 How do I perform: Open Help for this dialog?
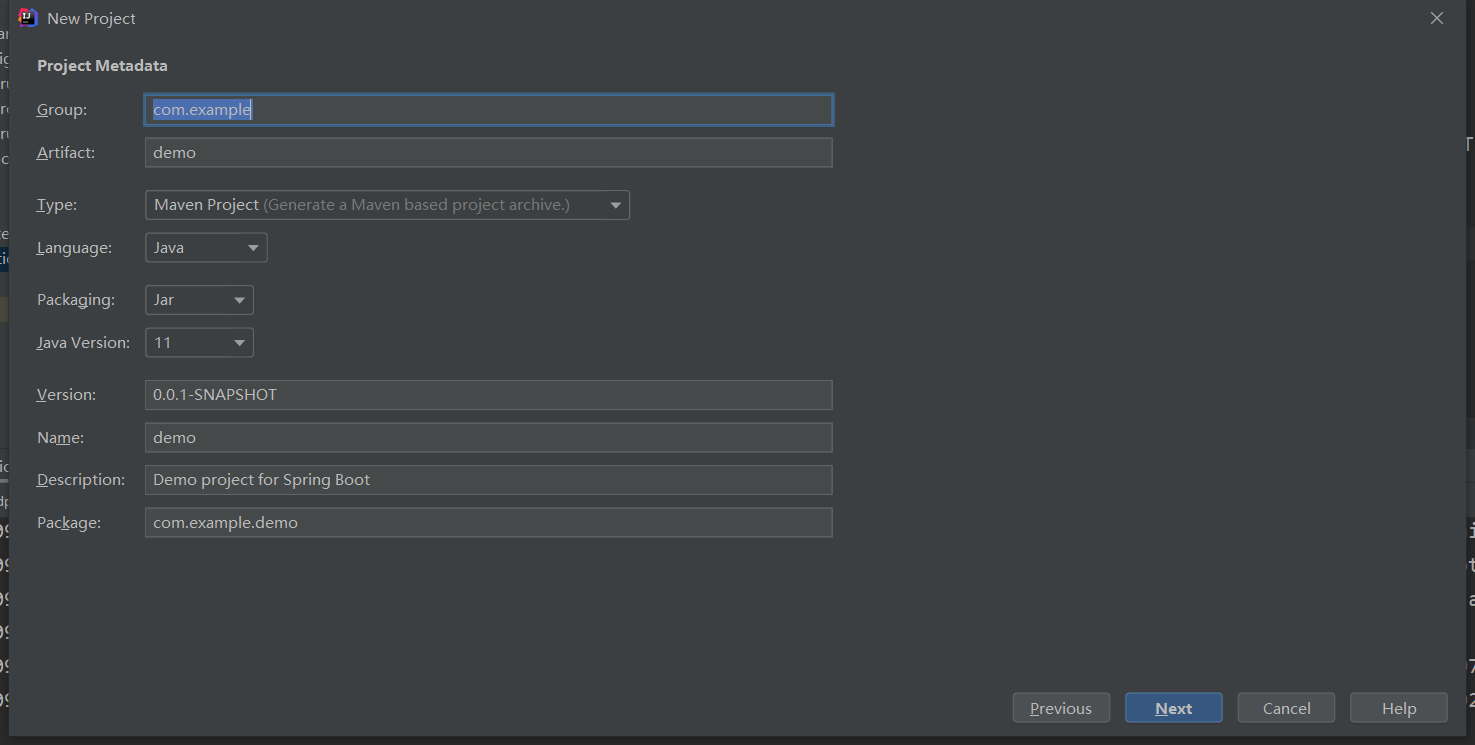point(1399,708)
